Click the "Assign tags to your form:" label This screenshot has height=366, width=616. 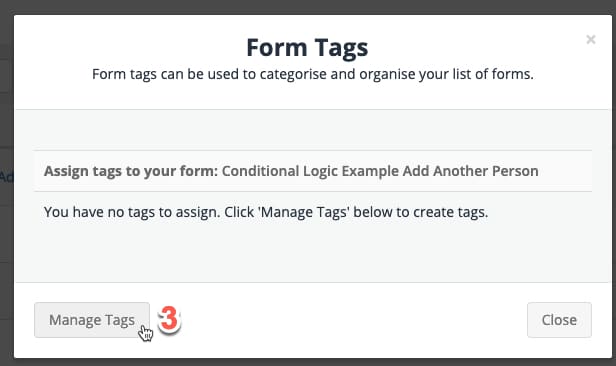(x=131, y=171)
